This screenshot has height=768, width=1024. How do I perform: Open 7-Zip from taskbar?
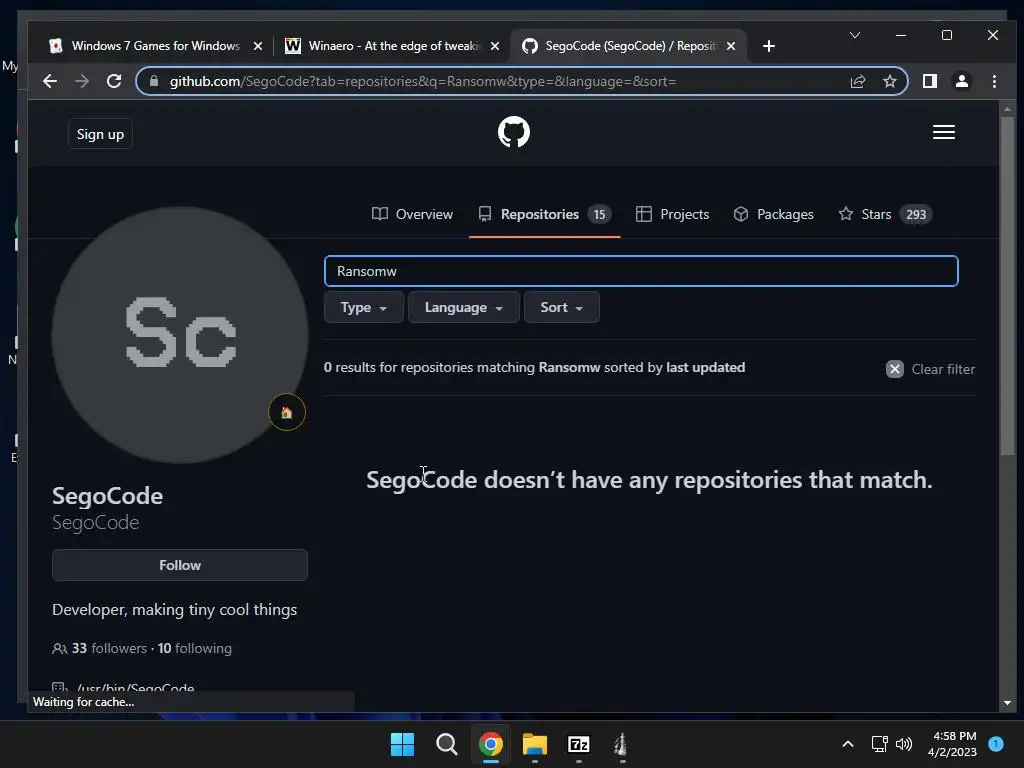[x=579, y=744]
